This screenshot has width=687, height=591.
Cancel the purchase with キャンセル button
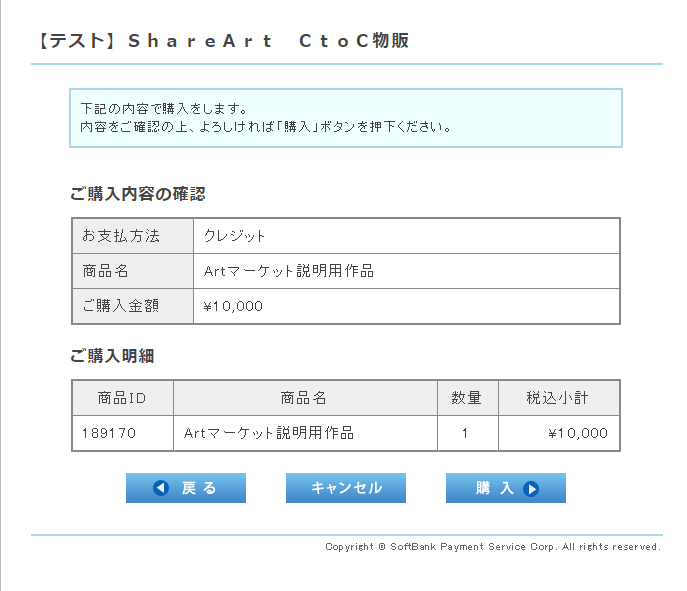tap(346, 488)
